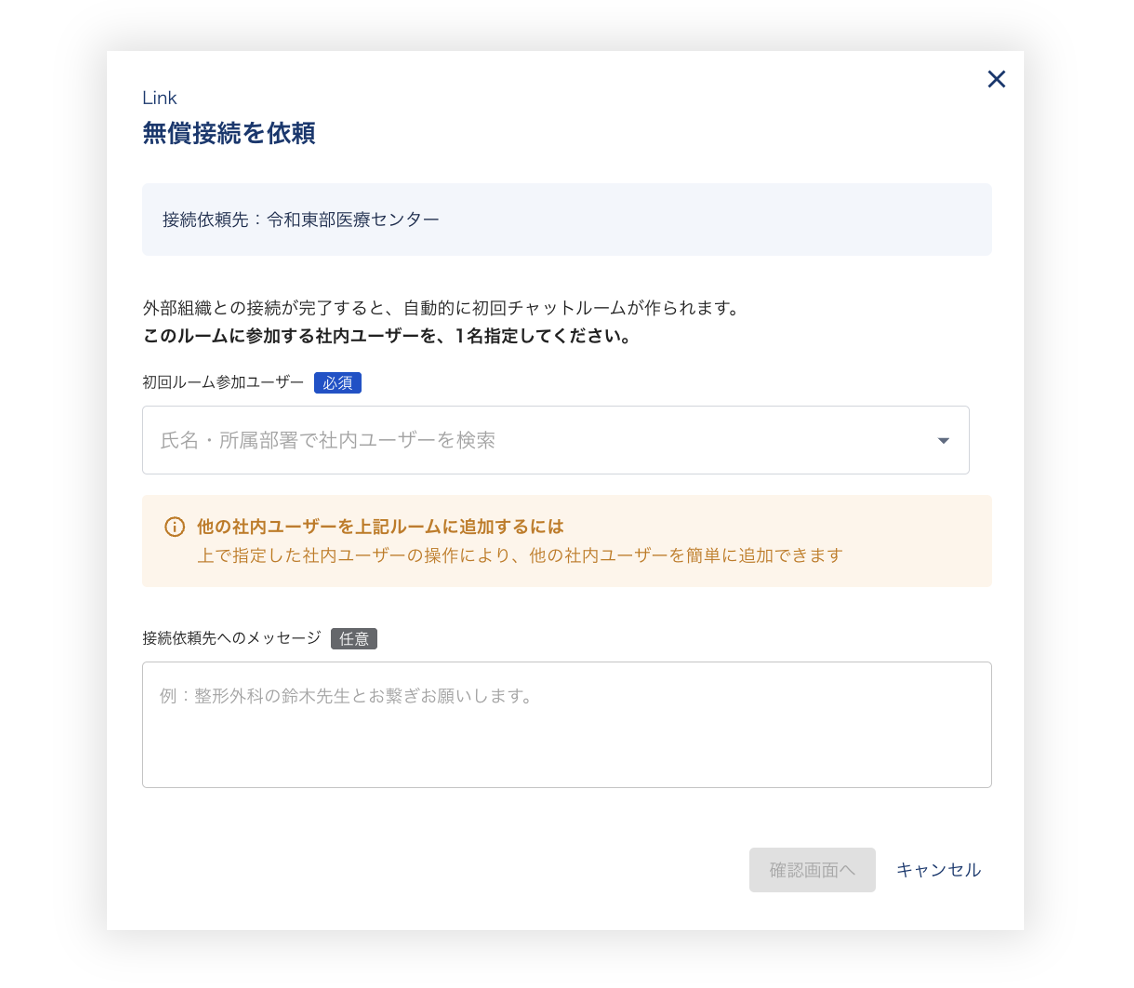Click the 令和東部医療センター organization name
The height and width of the screenshot is (988, 1134).
tap(353, 219)
